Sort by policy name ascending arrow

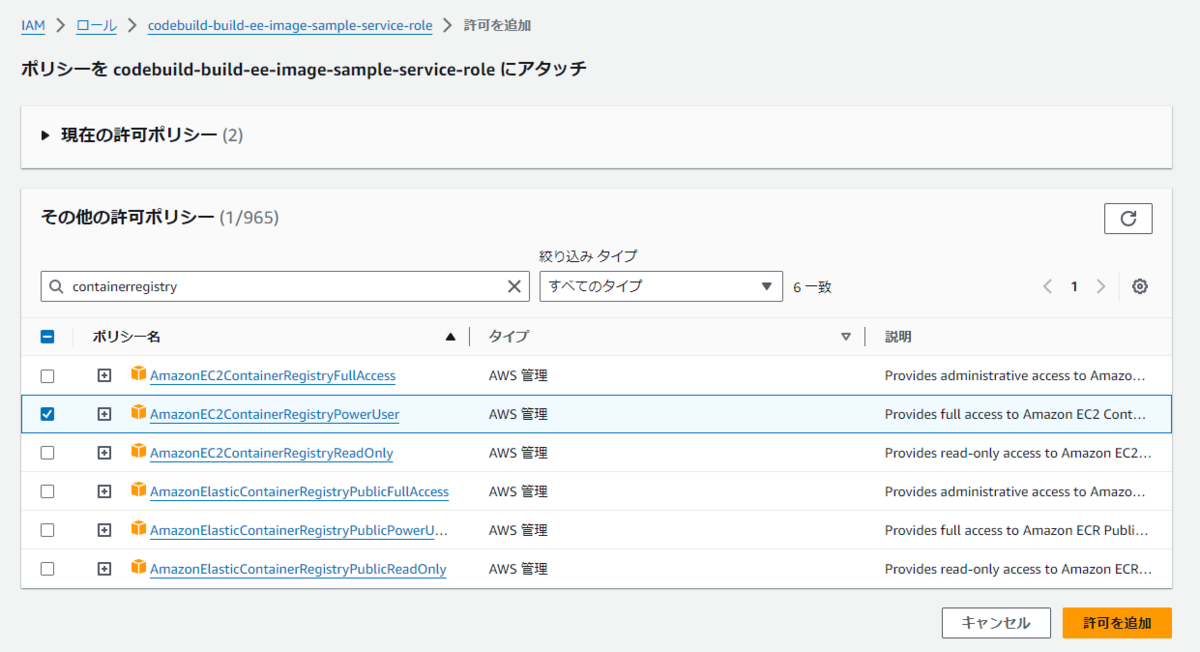point(450,337)
